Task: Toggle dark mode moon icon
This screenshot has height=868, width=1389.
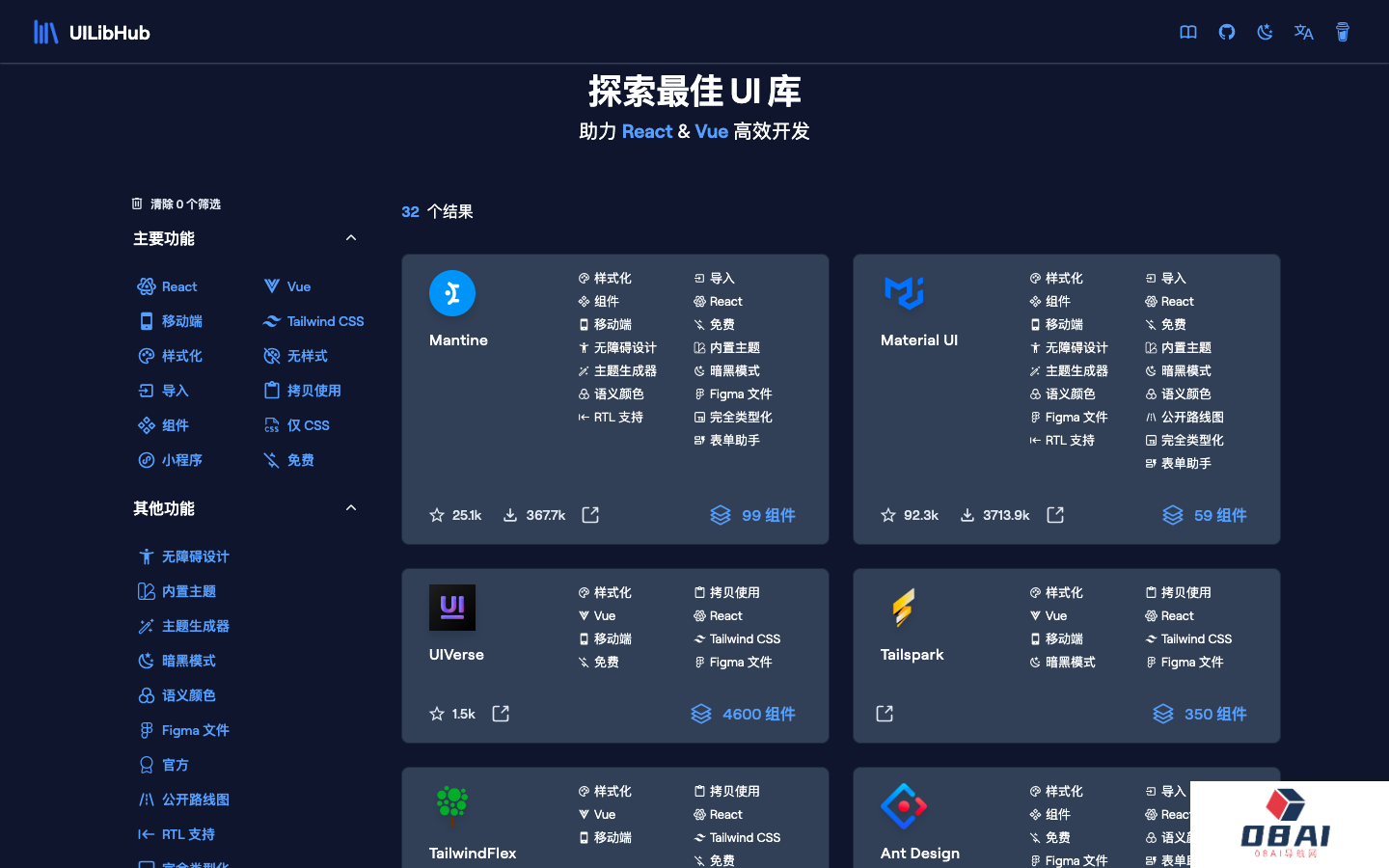Action: point(1266,32)
